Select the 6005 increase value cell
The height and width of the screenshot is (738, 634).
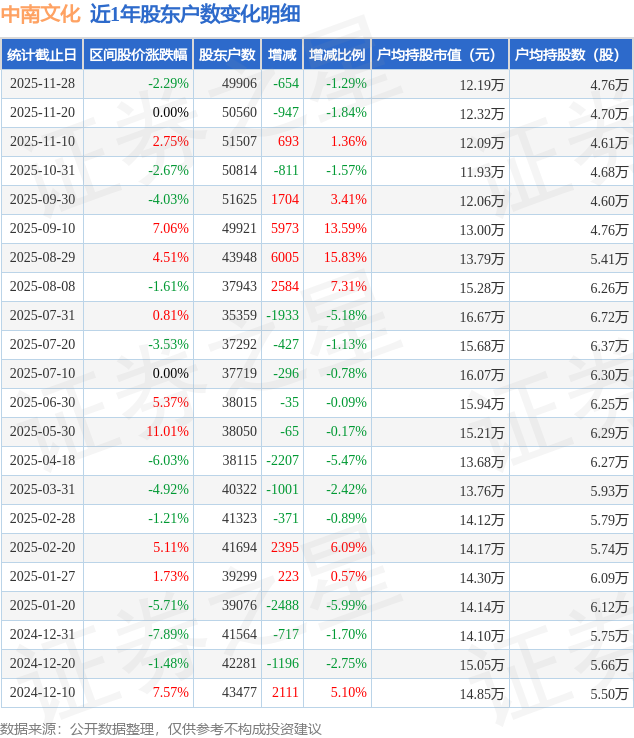point(285,258)
